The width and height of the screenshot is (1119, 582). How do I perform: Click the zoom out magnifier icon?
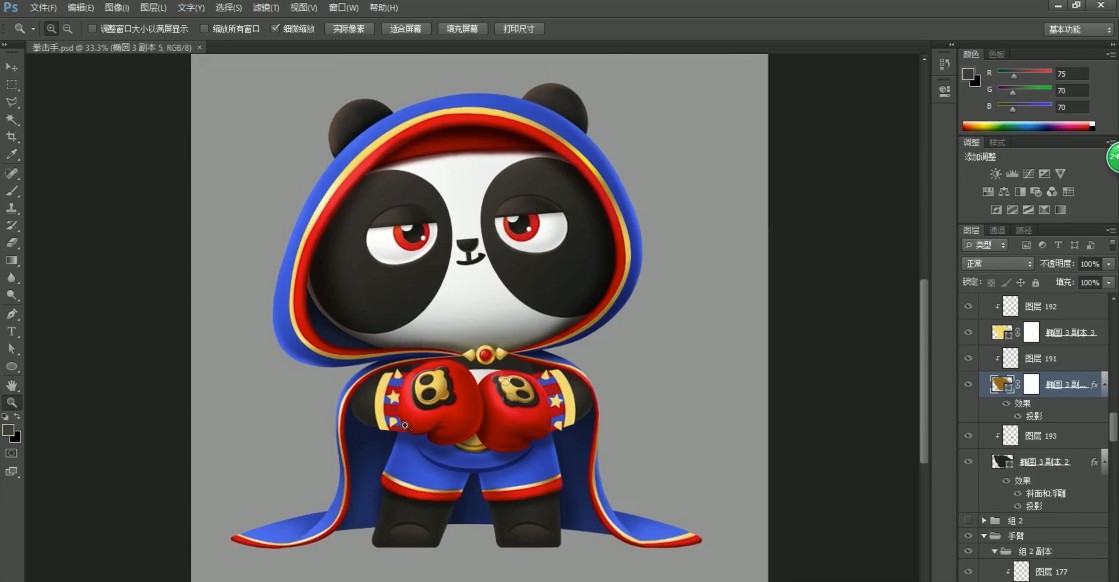[x=67, y=29]
